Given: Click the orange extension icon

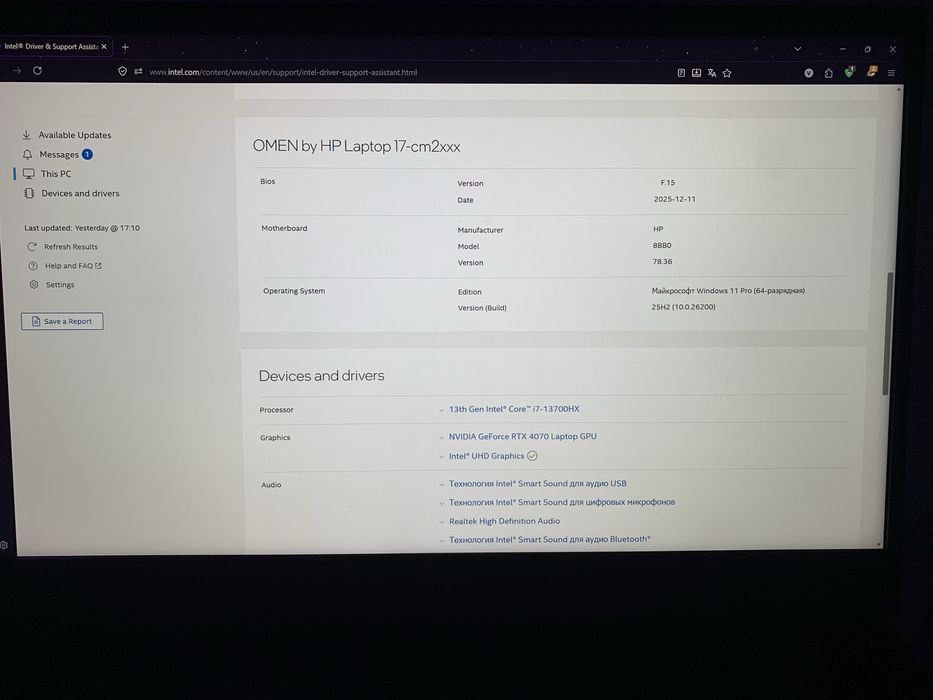Looking at the screenshot, I should point(872,72).
